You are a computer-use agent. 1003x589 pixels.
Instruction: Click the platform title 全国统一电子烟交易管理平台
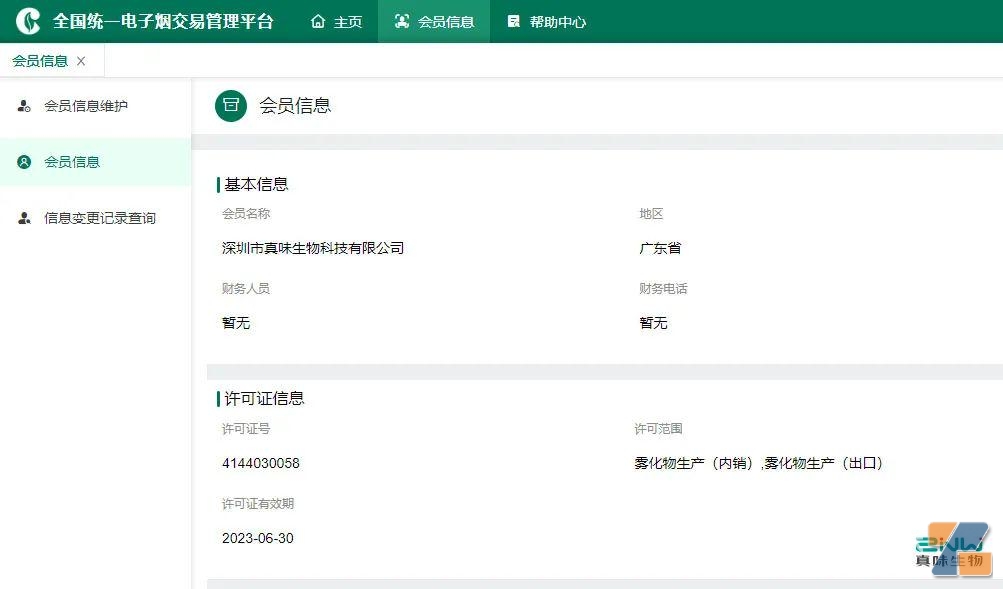[163, 21]
